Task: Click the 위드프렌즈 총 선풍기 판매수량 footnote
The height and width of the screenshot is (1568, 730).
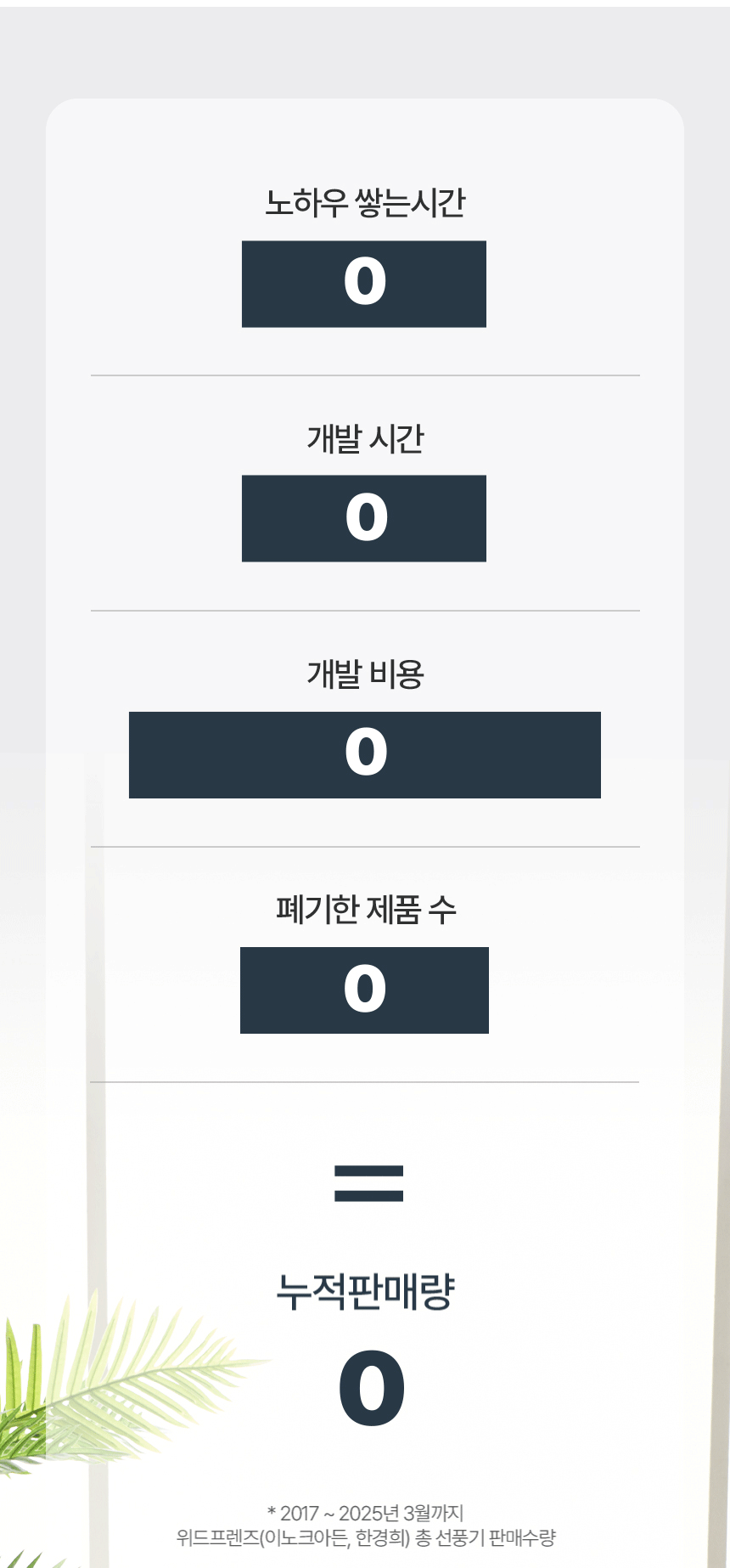Action: pyautogui.click(x=366, y=1537)
